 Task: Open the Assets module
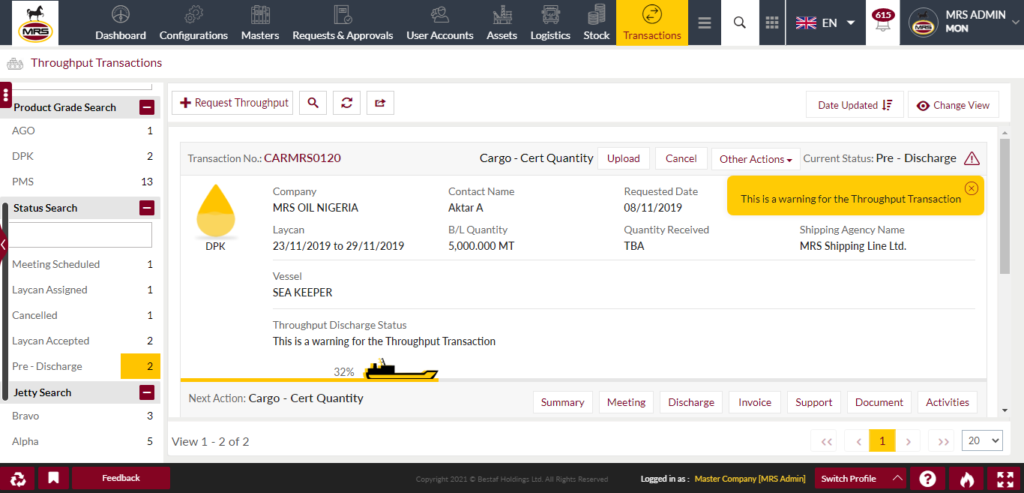[502, 23]
